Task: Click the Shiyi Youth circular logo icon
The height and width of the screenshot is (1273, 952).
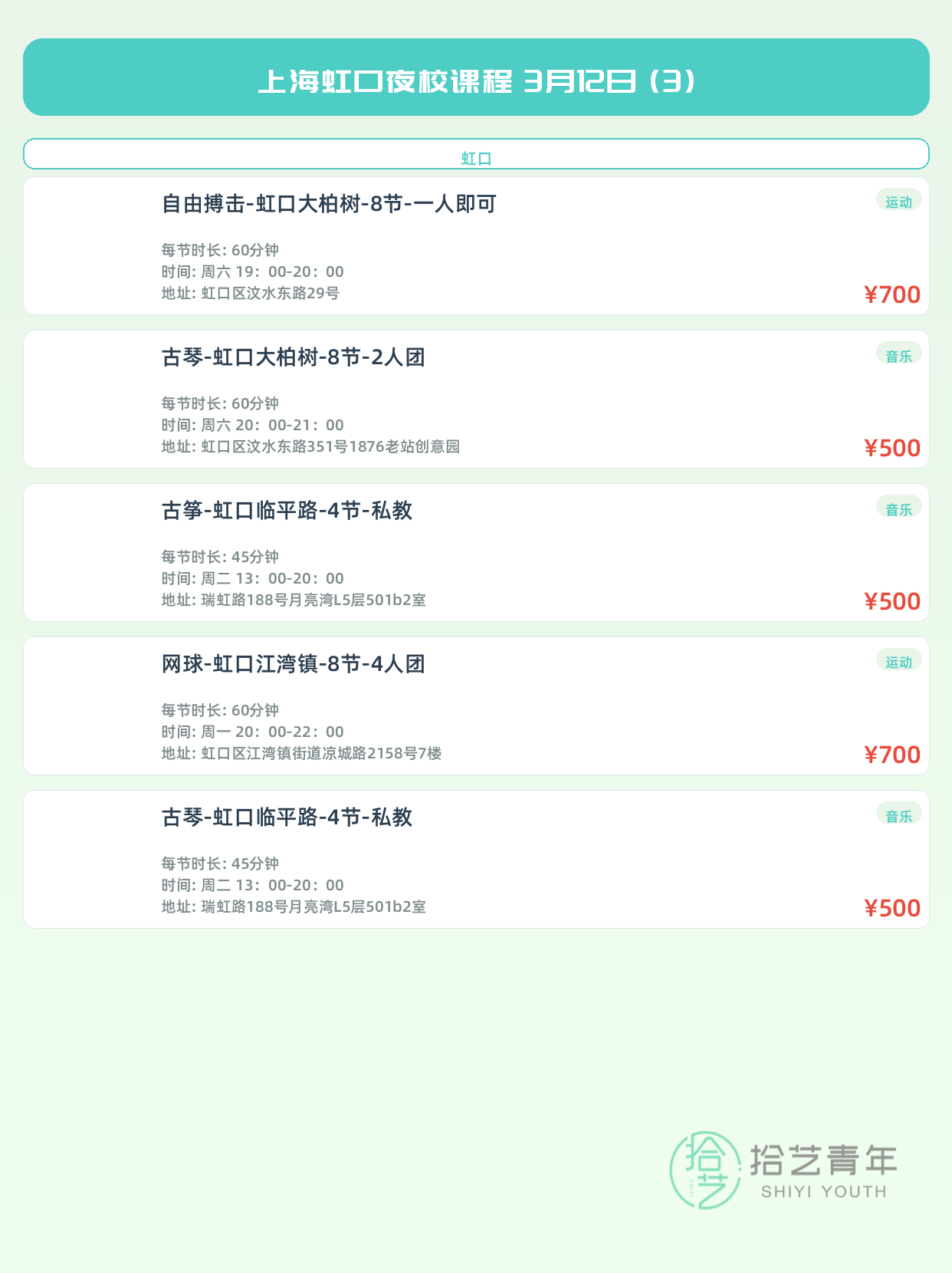Action: click(x=705, y=1170)
